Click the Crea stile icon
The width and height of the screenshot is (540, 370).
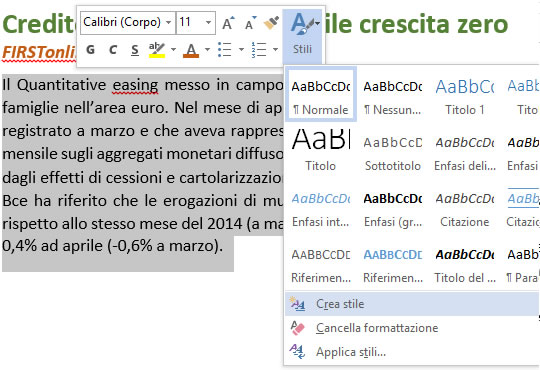pos(297,304)
